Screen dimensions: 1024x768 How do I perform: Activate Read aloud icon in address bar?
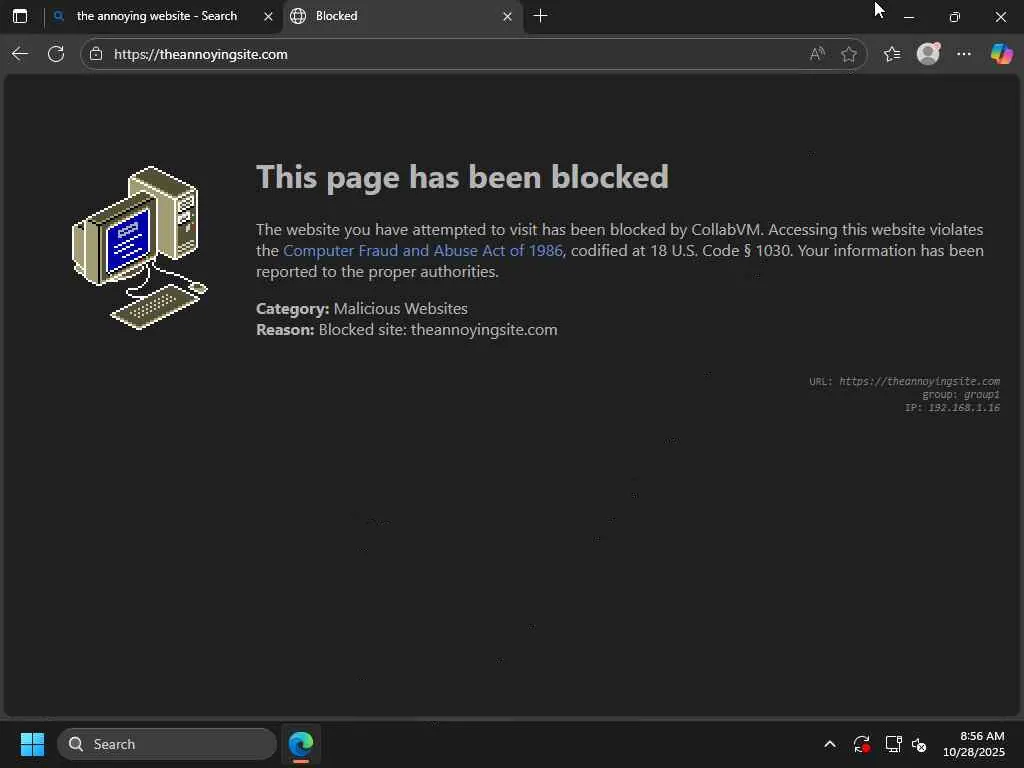point(817,54)
